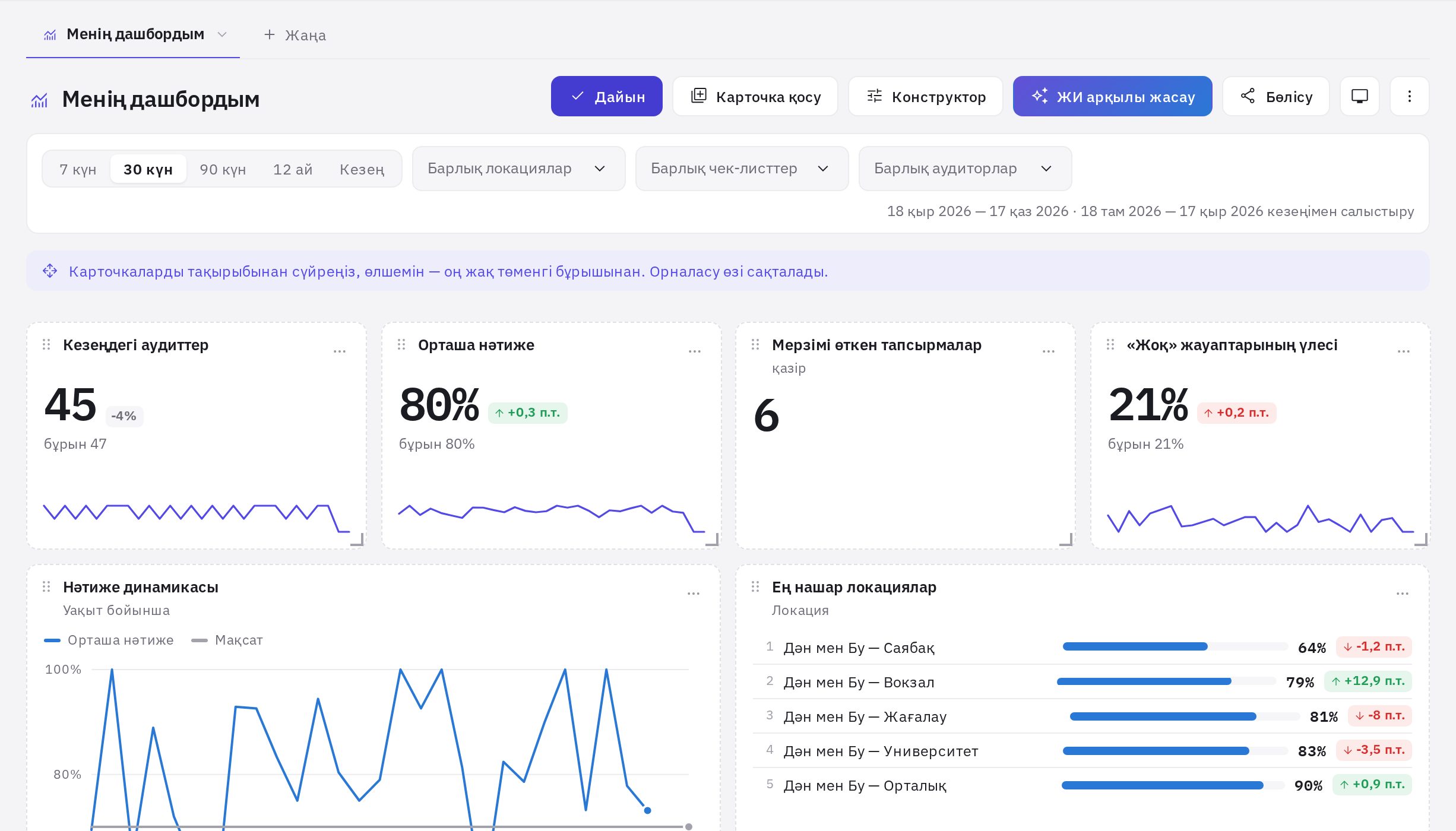This screenshot has width=1456, height=831.
Task: Open Барлық аудиторлар dropdown
Action: [x=965, y=169]
